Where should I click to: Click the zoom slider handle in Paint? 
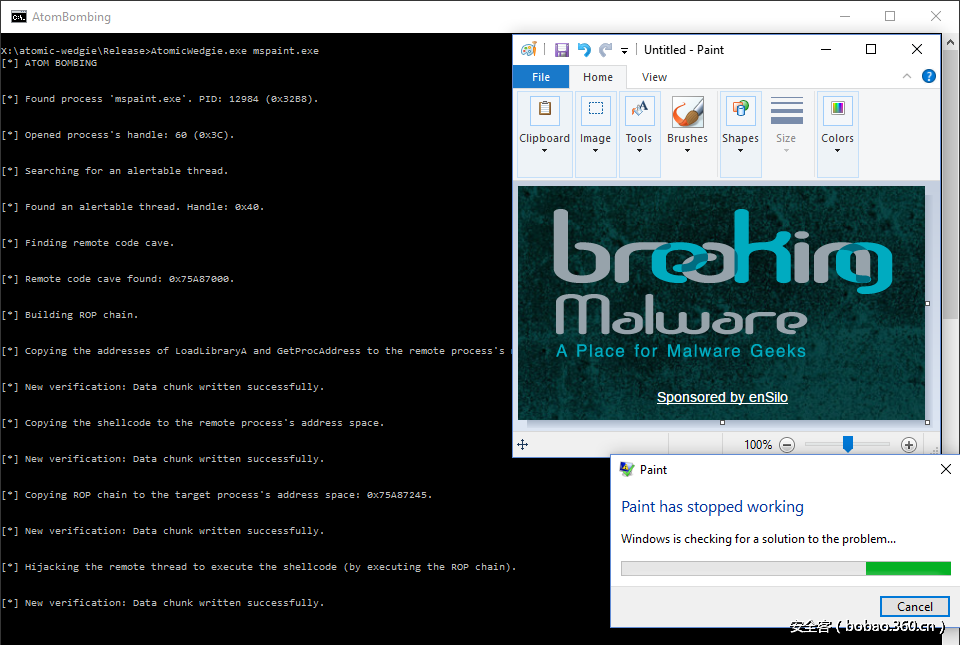coord(848,444)
